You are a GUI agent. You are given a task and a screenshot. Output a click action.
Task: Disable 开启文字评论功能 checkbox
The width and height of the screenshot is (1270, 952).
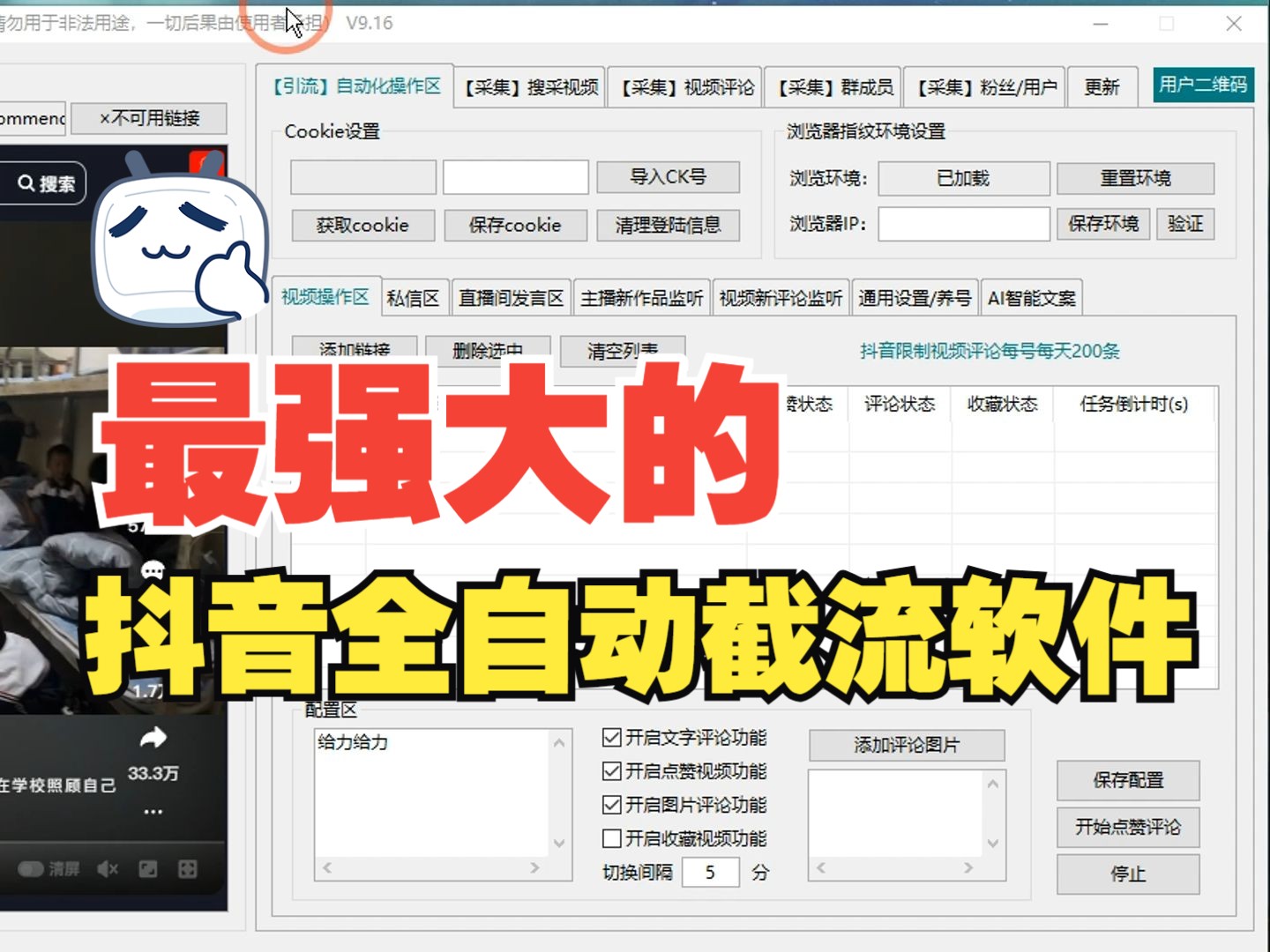611,737
